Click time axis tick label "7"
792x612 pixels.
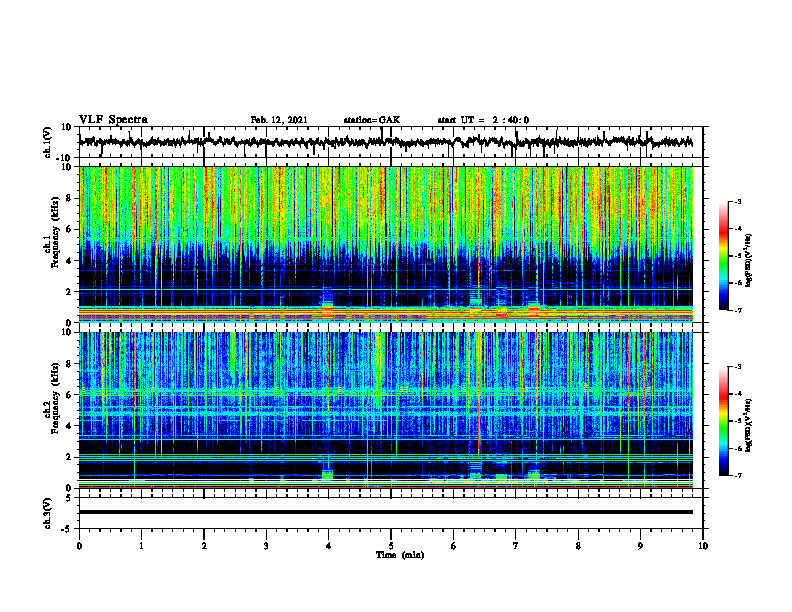516,546
